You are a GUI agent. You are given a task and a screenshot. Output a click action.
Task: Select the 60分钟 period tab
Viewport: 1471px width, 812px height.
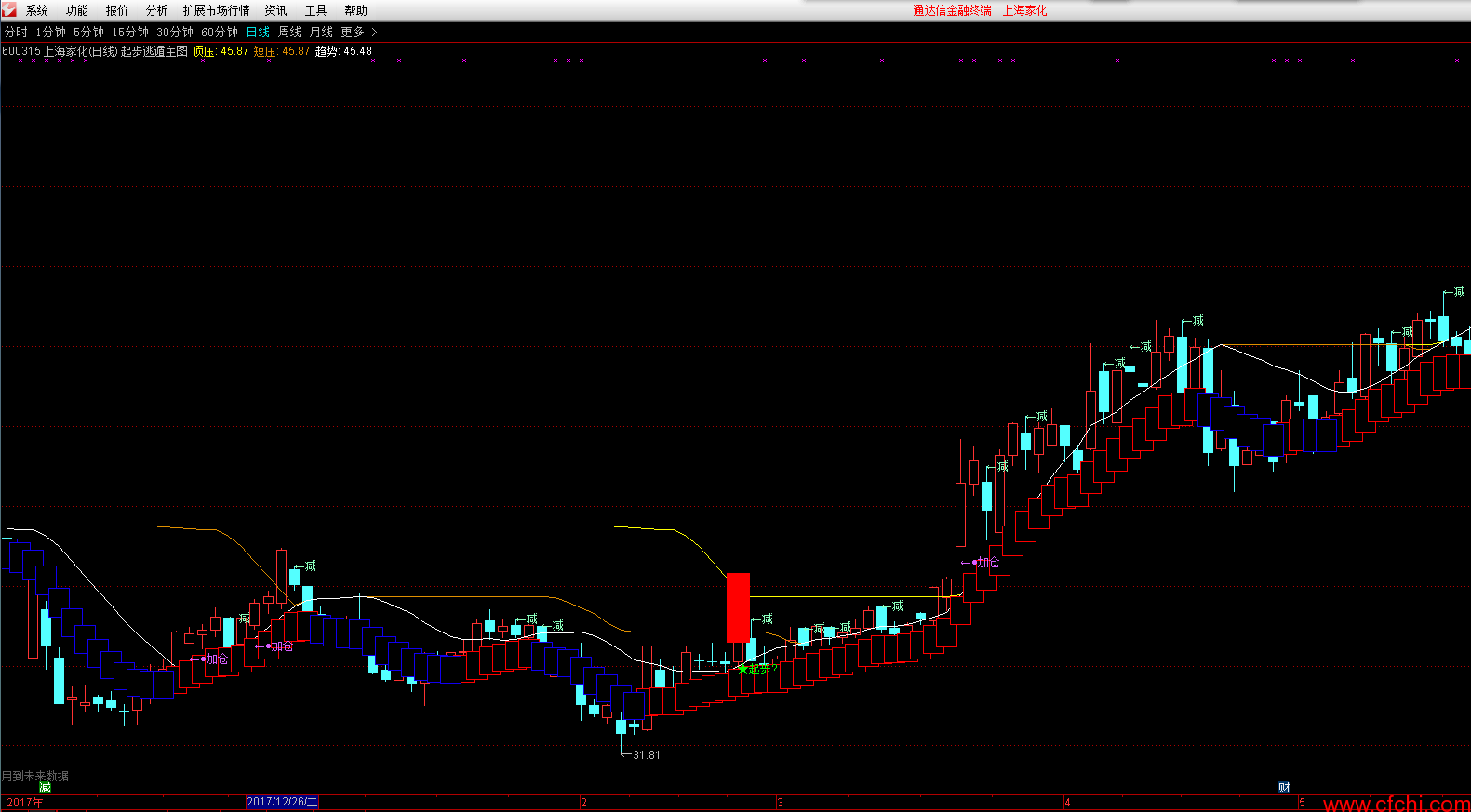(220, 32)
